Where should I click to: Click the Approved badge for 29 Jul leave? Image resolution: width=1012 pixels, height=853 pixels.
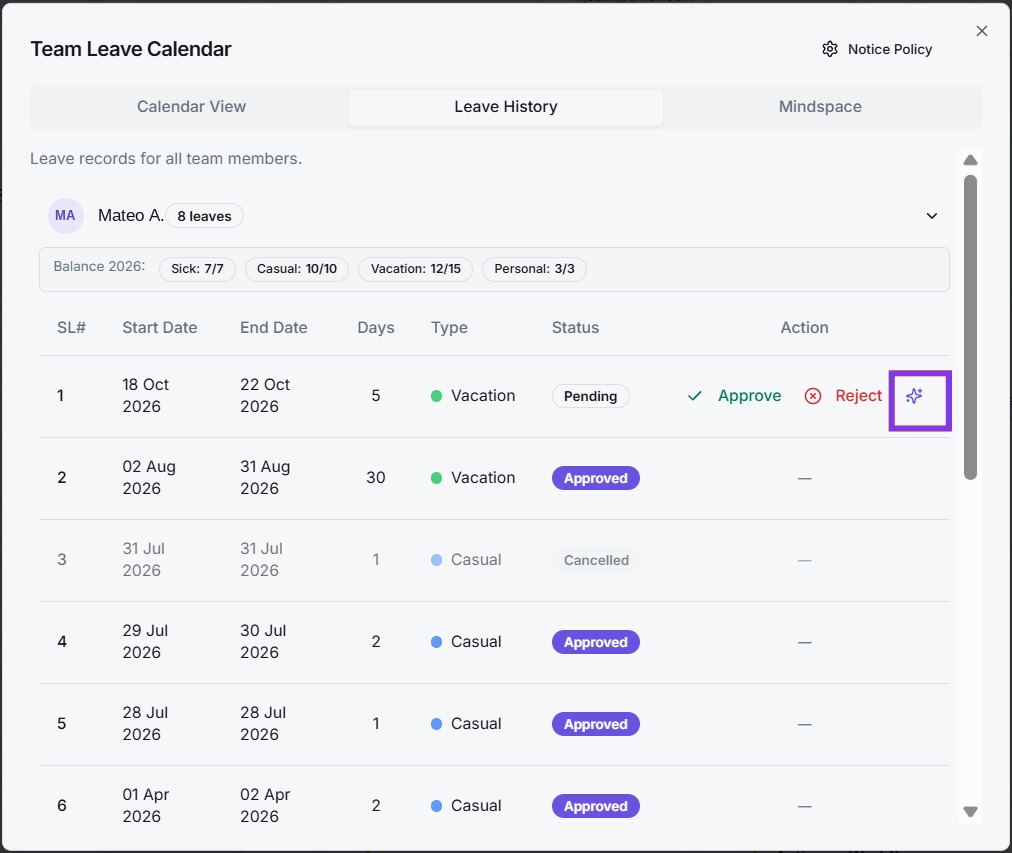coord(596,642)
